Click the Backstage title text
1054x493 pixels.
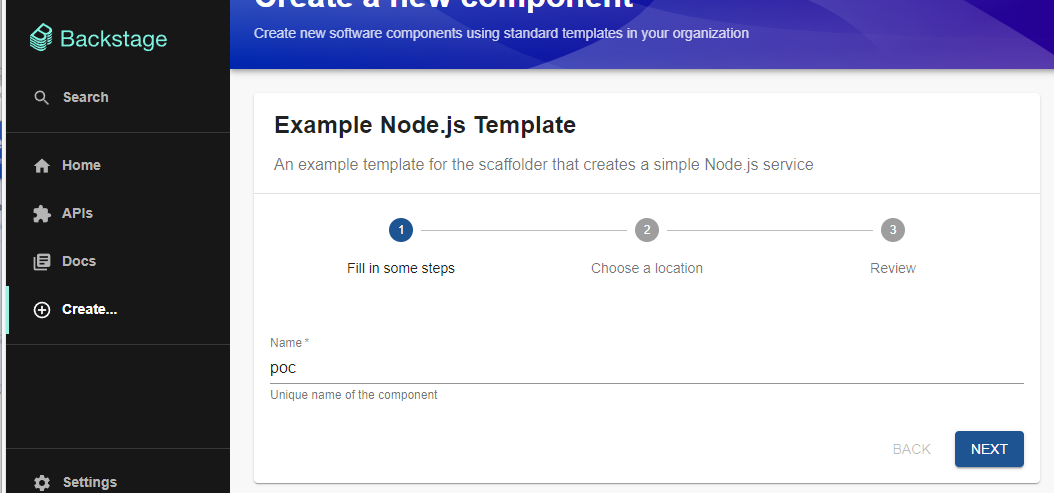point(114,39)
